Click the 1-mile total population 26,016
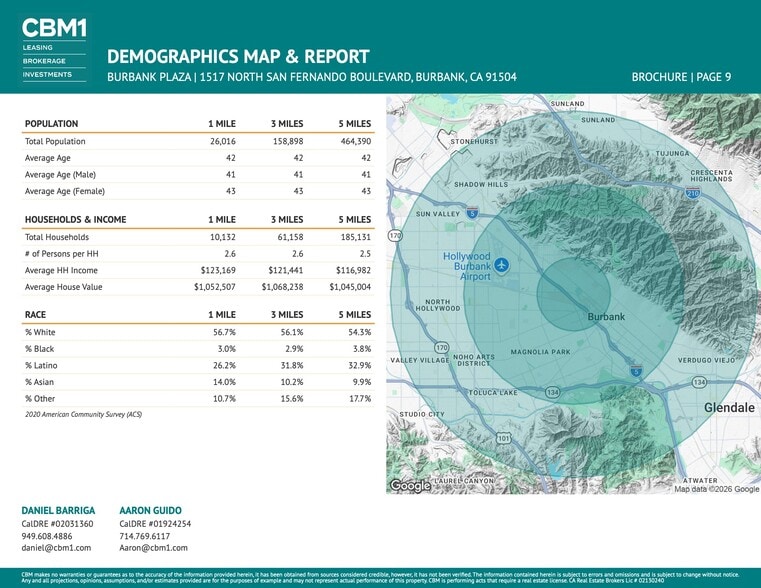This screenshot has height=588, width=761. [x=223, y=141]
